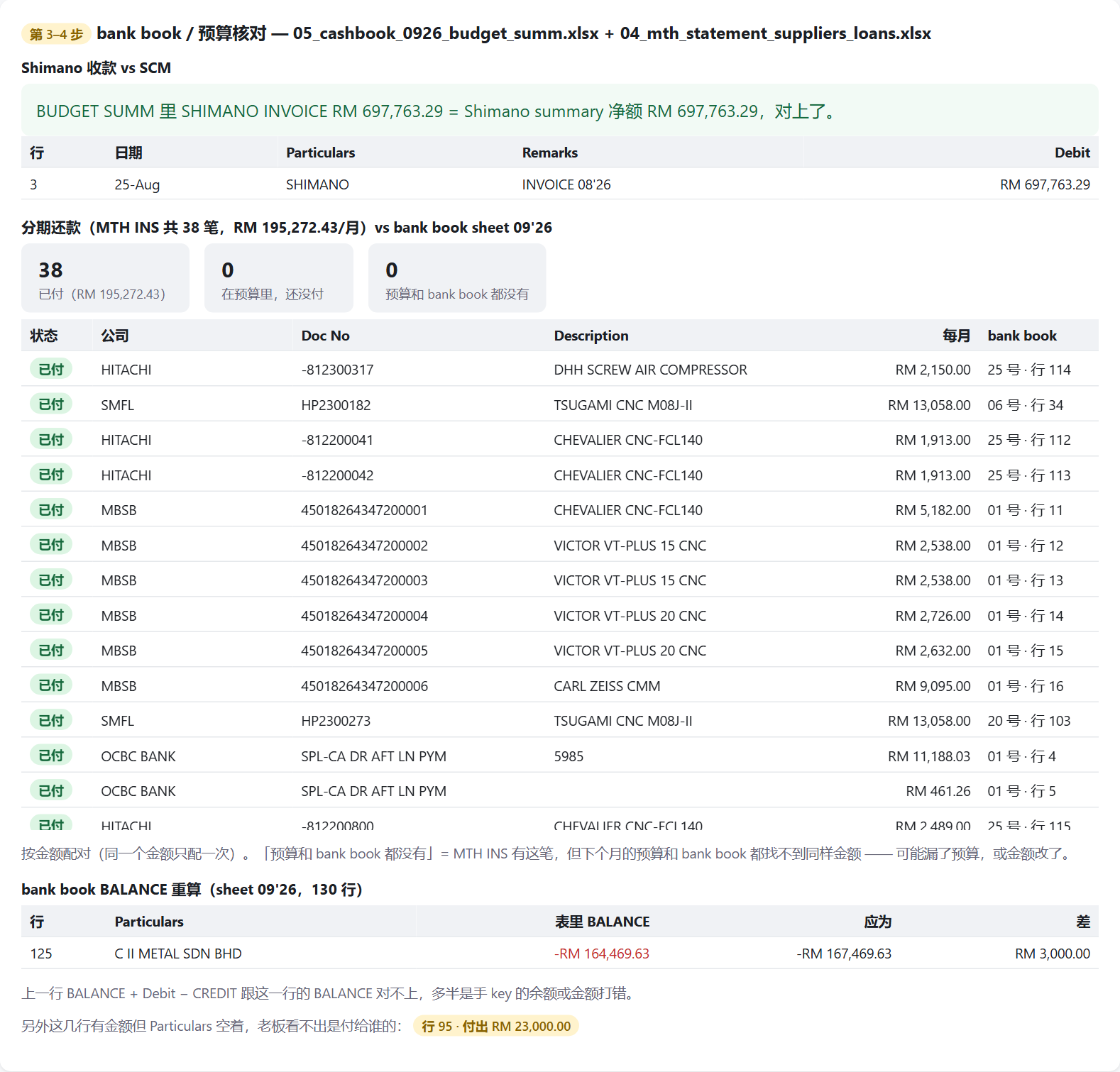Image resolution: width=1120 pixels, height=1072 pixels.
Task: Click the 预算和 bank book 都没有 card
Action: 457,278
